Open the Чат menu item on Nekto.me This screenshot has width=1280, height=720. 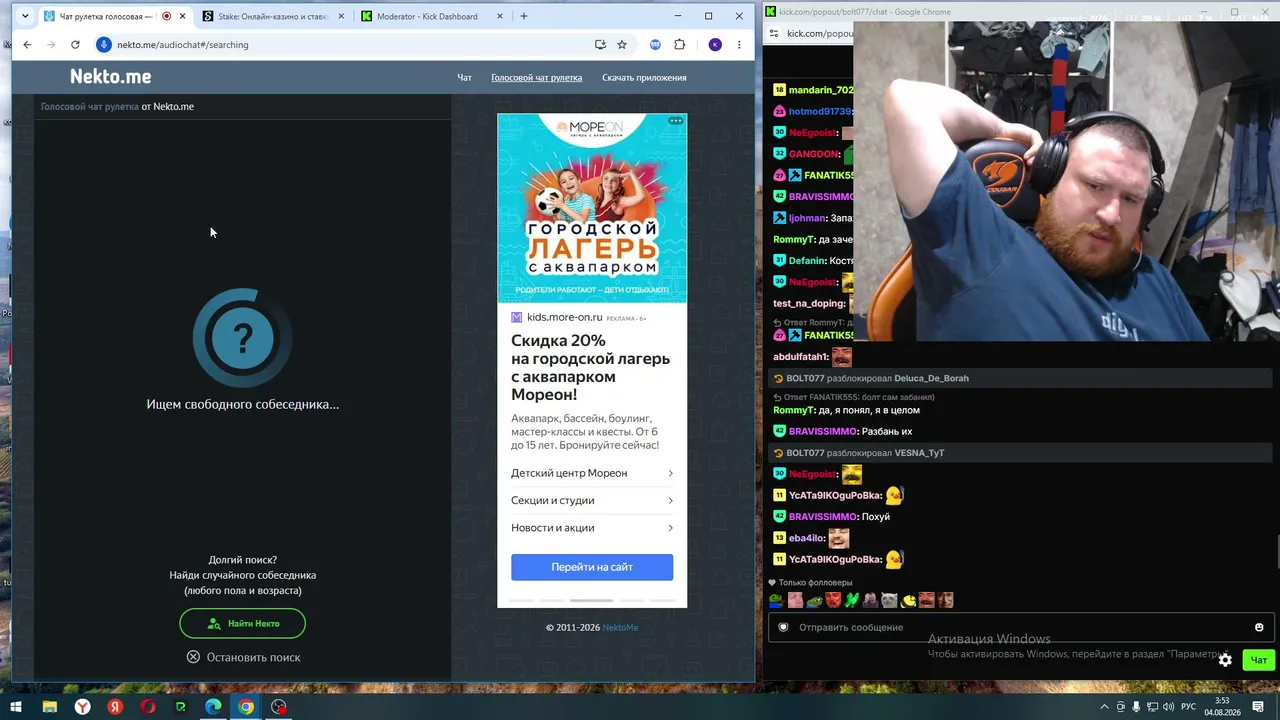tap(465, 77)
